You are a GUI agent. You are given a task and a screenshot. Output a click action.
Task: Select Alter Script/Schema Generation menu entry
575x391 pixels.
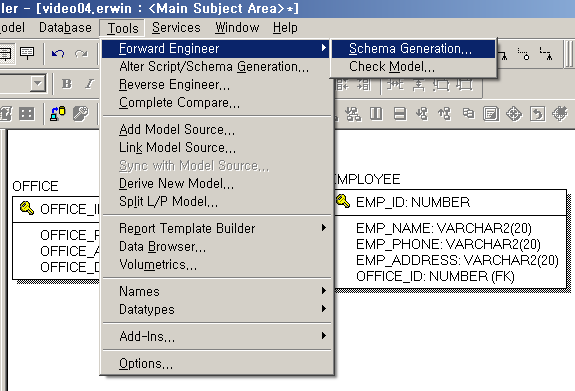(217, 67)
